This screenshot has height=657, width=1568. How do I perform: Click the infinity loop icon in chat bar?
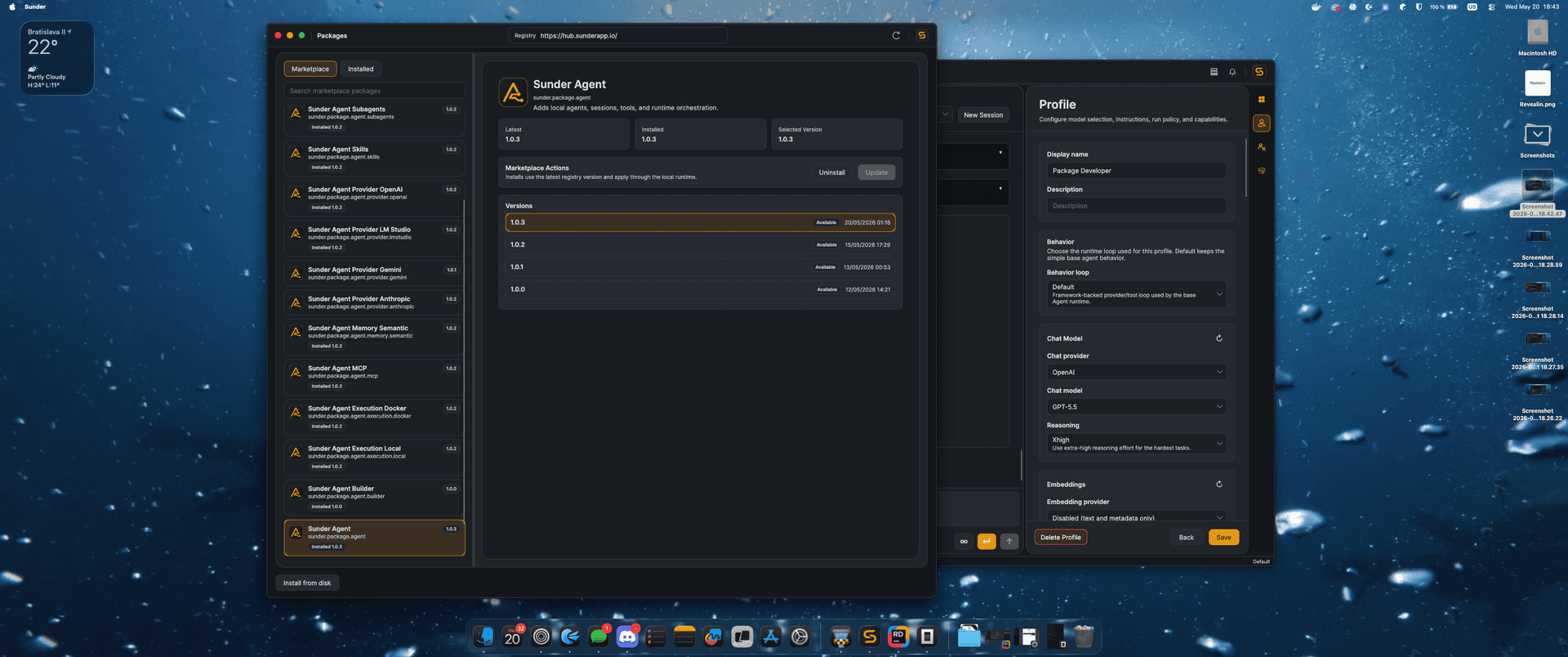964,541
